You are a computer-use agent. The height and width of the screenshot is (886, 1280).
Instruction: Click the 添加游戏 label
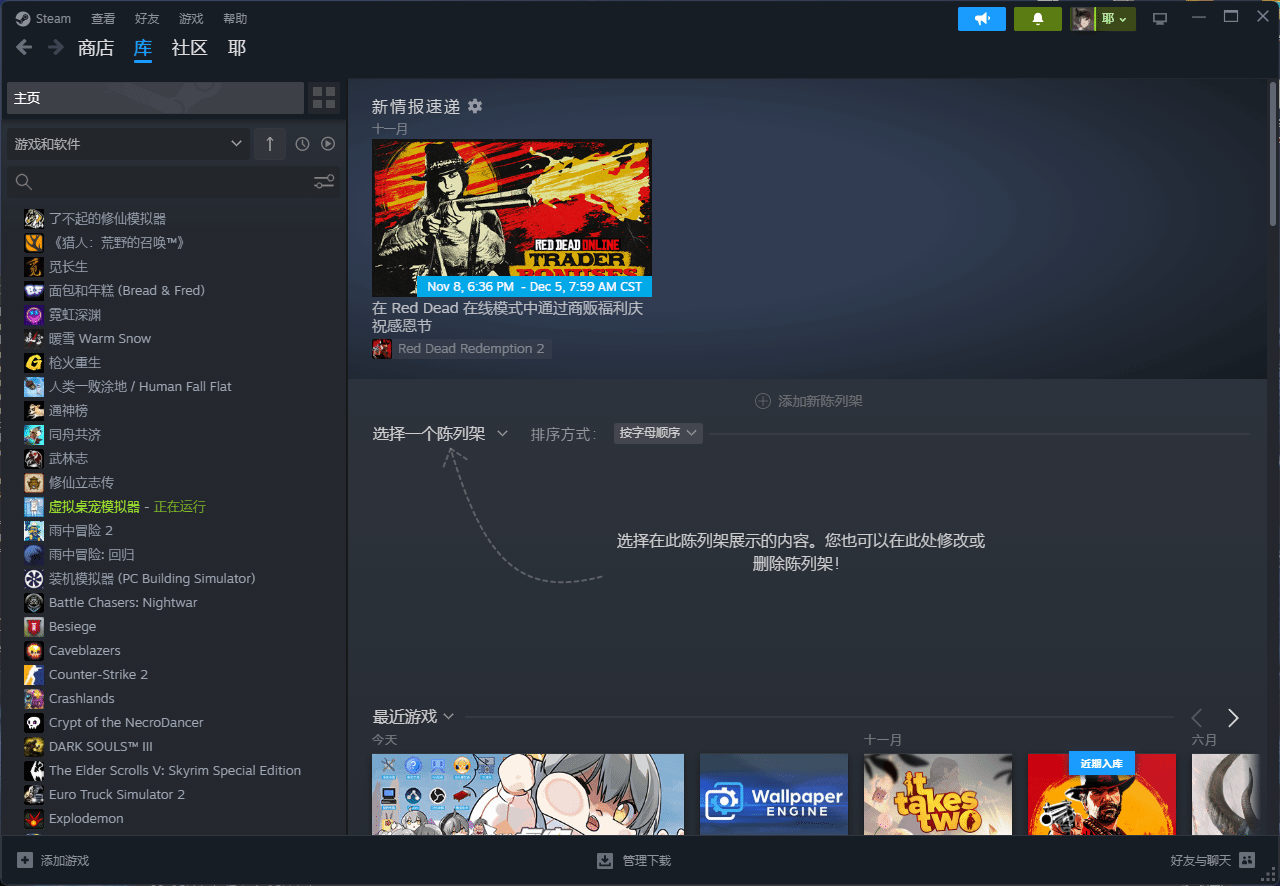[65, 861]
